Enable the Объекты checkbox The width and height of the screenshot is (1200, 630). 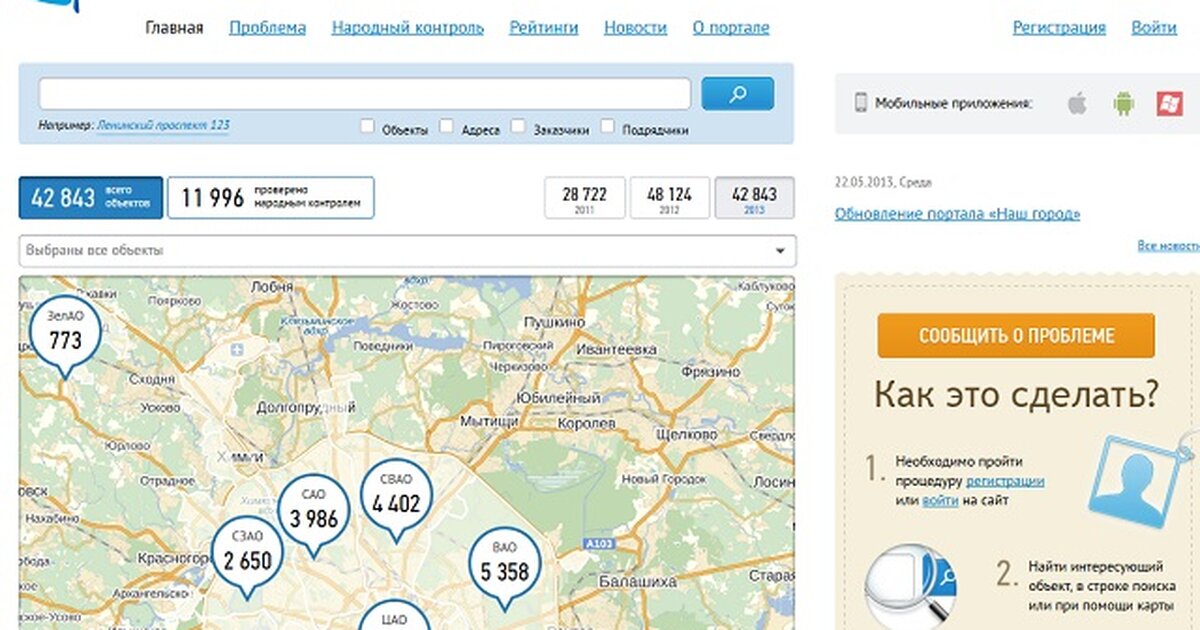point(367,127)
